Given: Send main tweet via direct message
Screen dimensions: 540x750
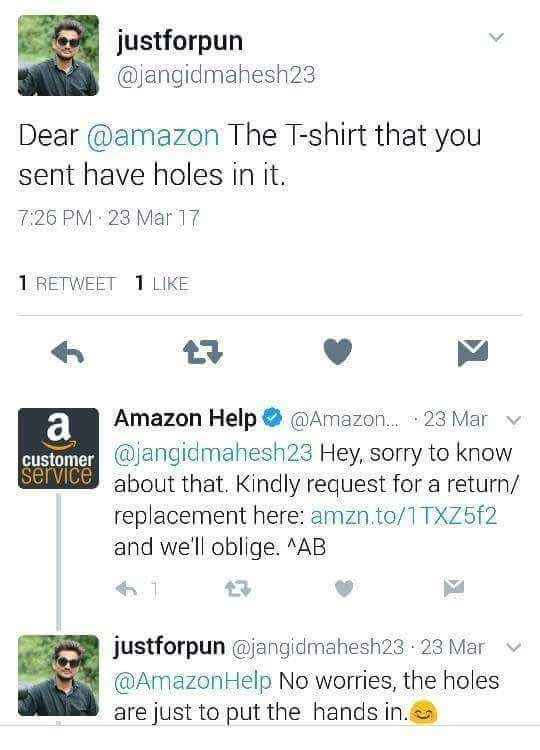Looking at the screenshot, I should 473,353.
